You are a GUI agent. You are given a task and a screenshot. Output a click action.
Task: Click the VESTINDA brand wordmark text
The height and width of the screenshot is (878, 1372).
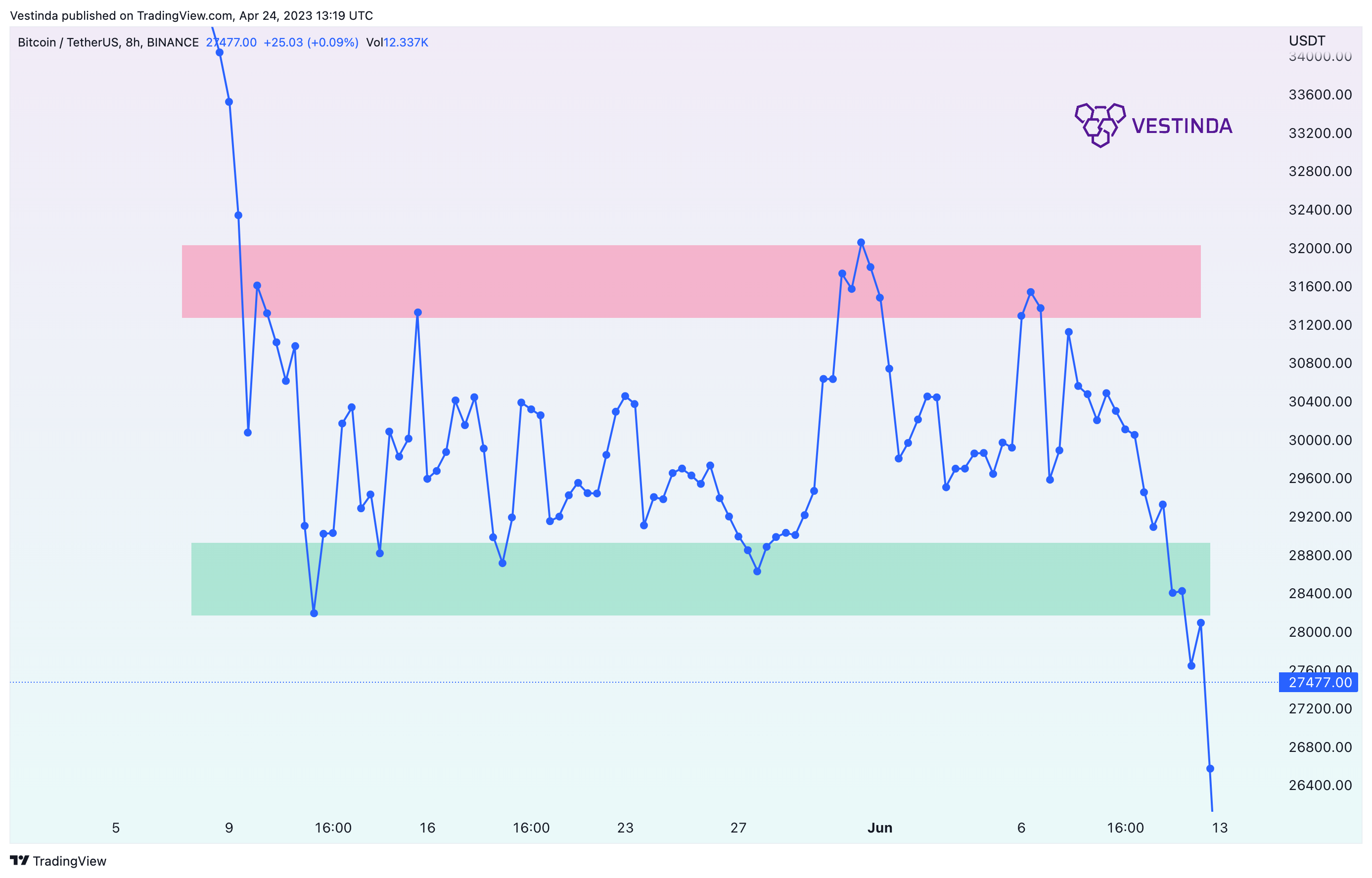pyautogui.click(x=1182, y=126)
